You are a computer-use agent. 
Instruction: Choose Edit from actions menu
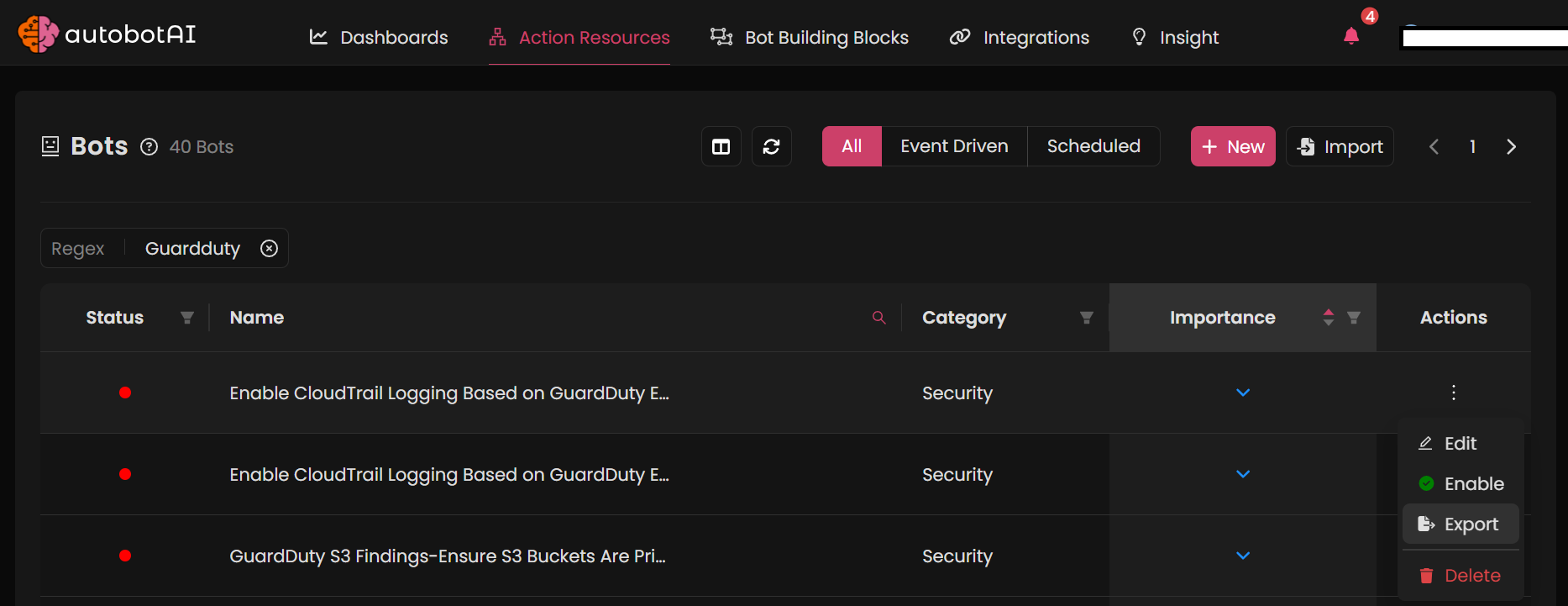1460,443
